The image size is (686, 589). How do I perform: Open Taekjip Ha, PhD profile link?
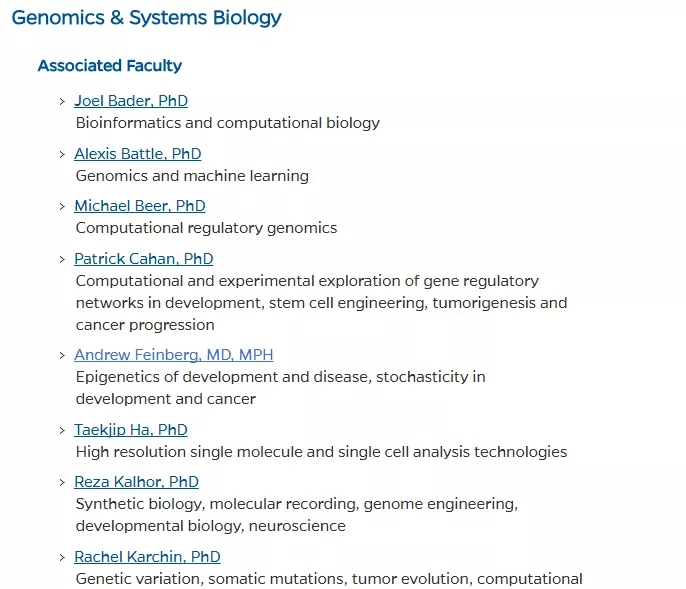(x=131, y=430)
